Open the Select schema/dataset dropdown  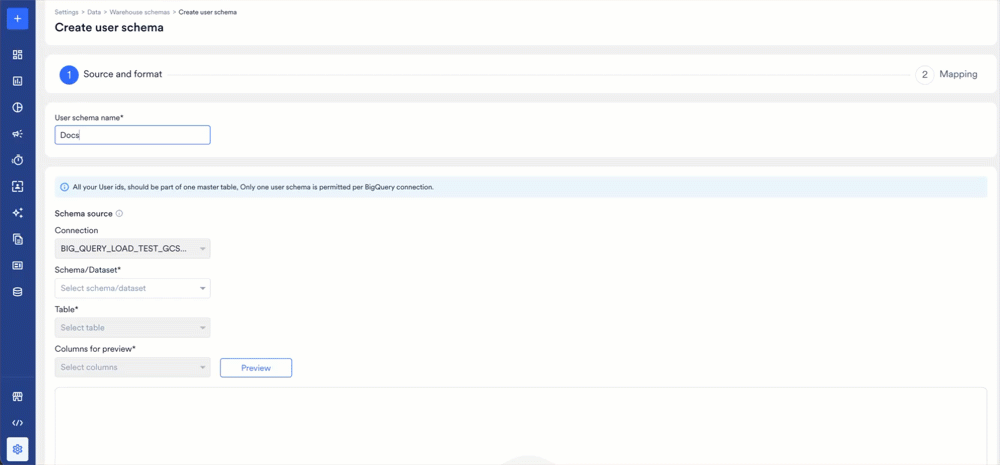click(133, 288)
